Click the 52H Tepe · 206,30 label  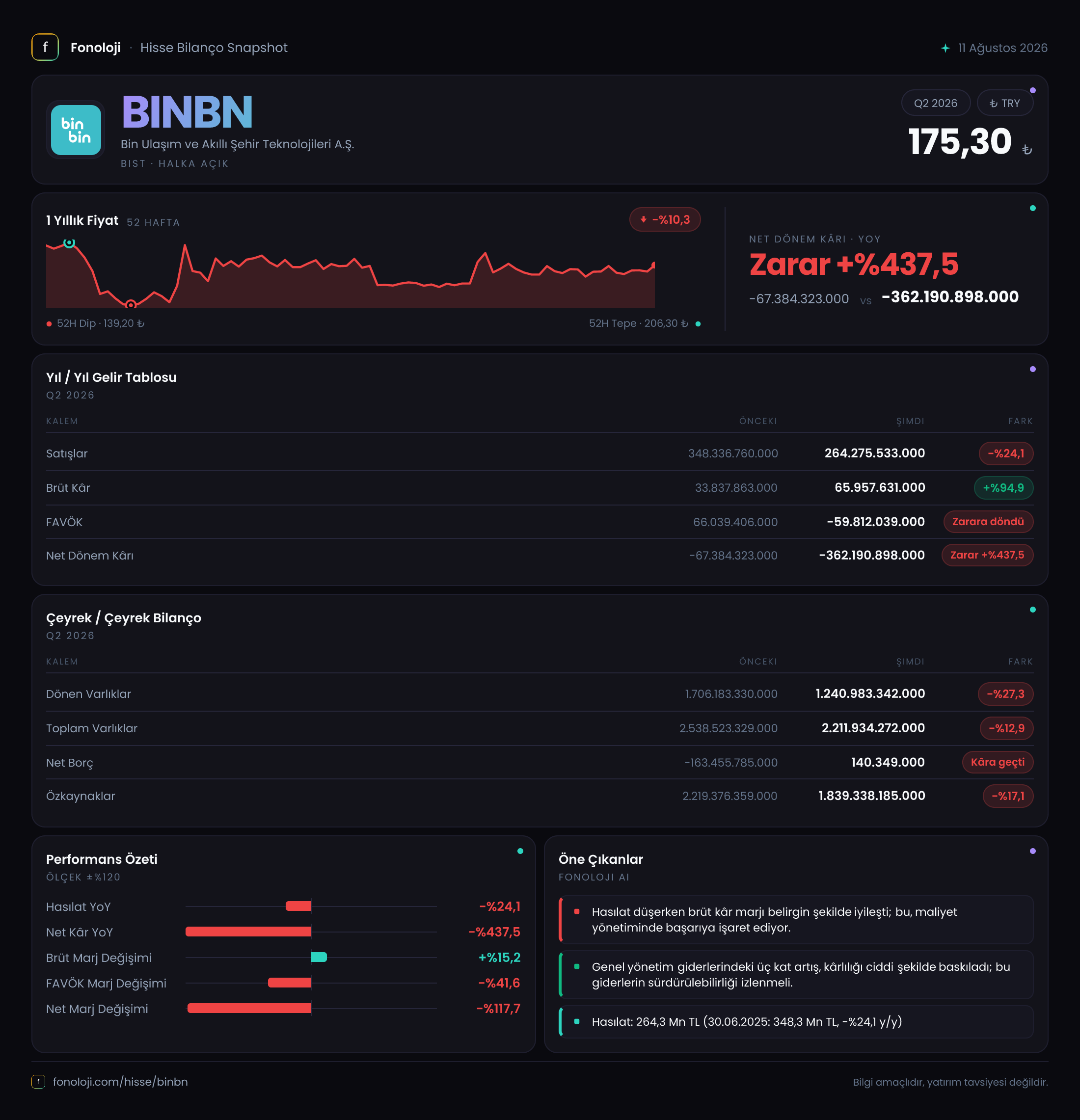pos(638,323)
